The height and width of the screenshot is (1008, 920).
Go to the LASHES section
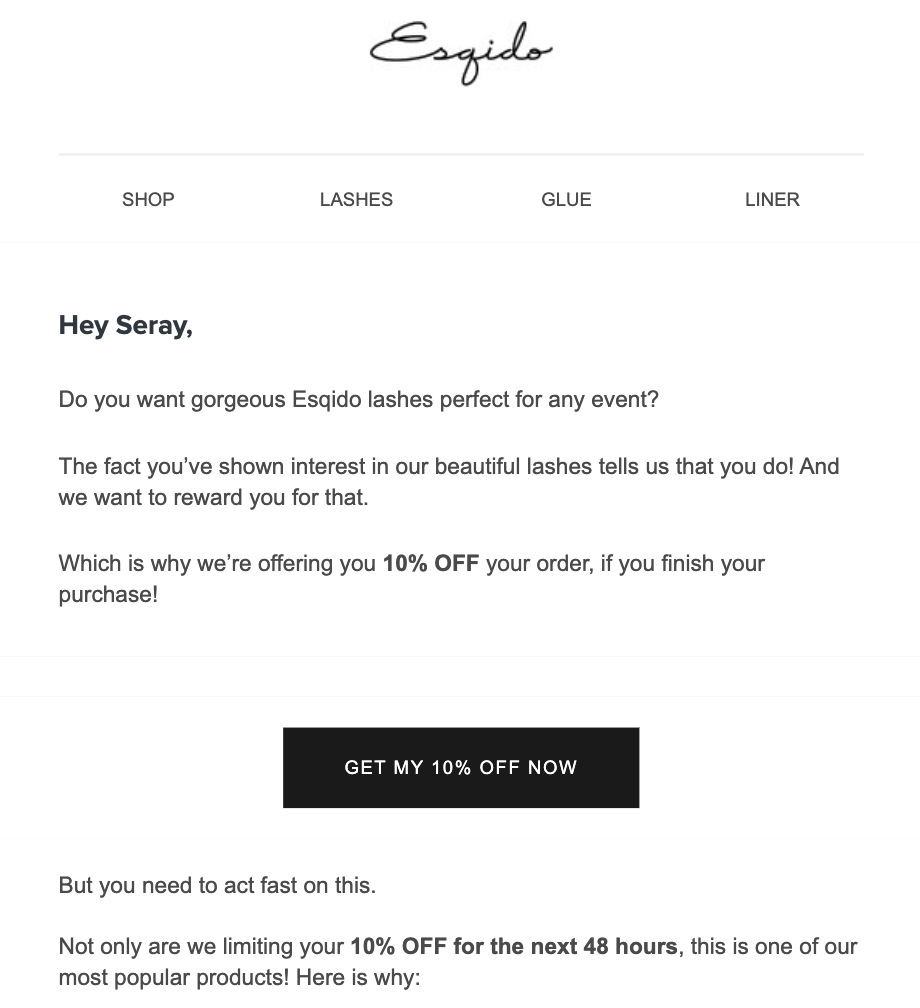tap(356, 200)
